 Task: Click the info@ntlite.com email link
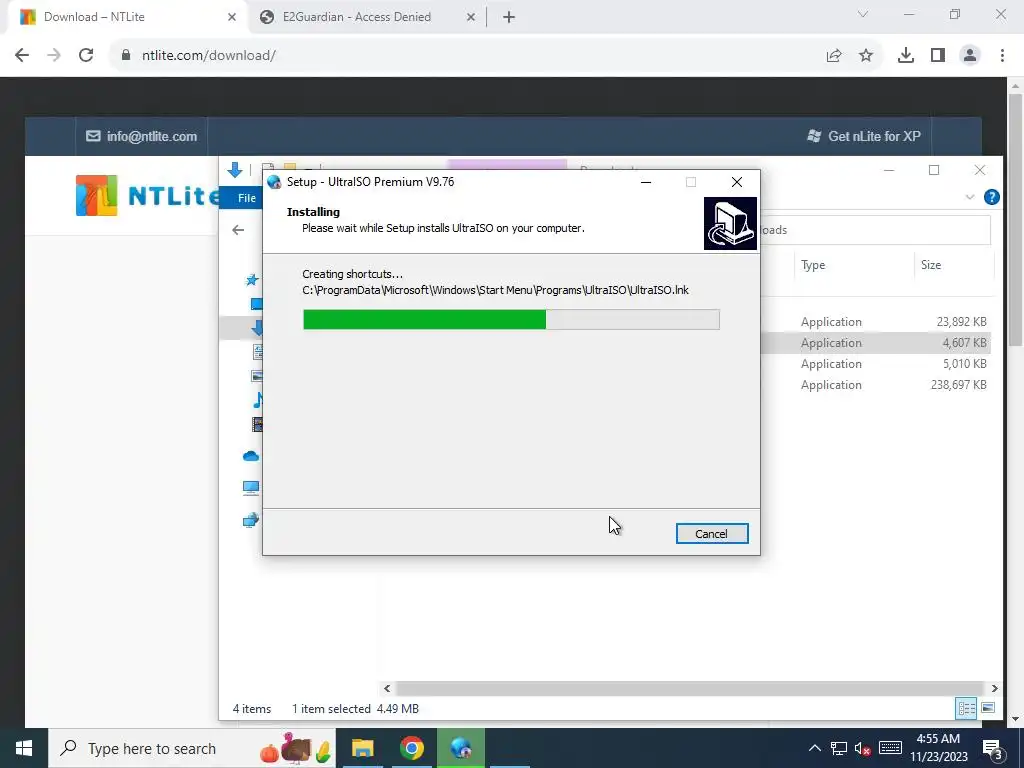[142, 136]
